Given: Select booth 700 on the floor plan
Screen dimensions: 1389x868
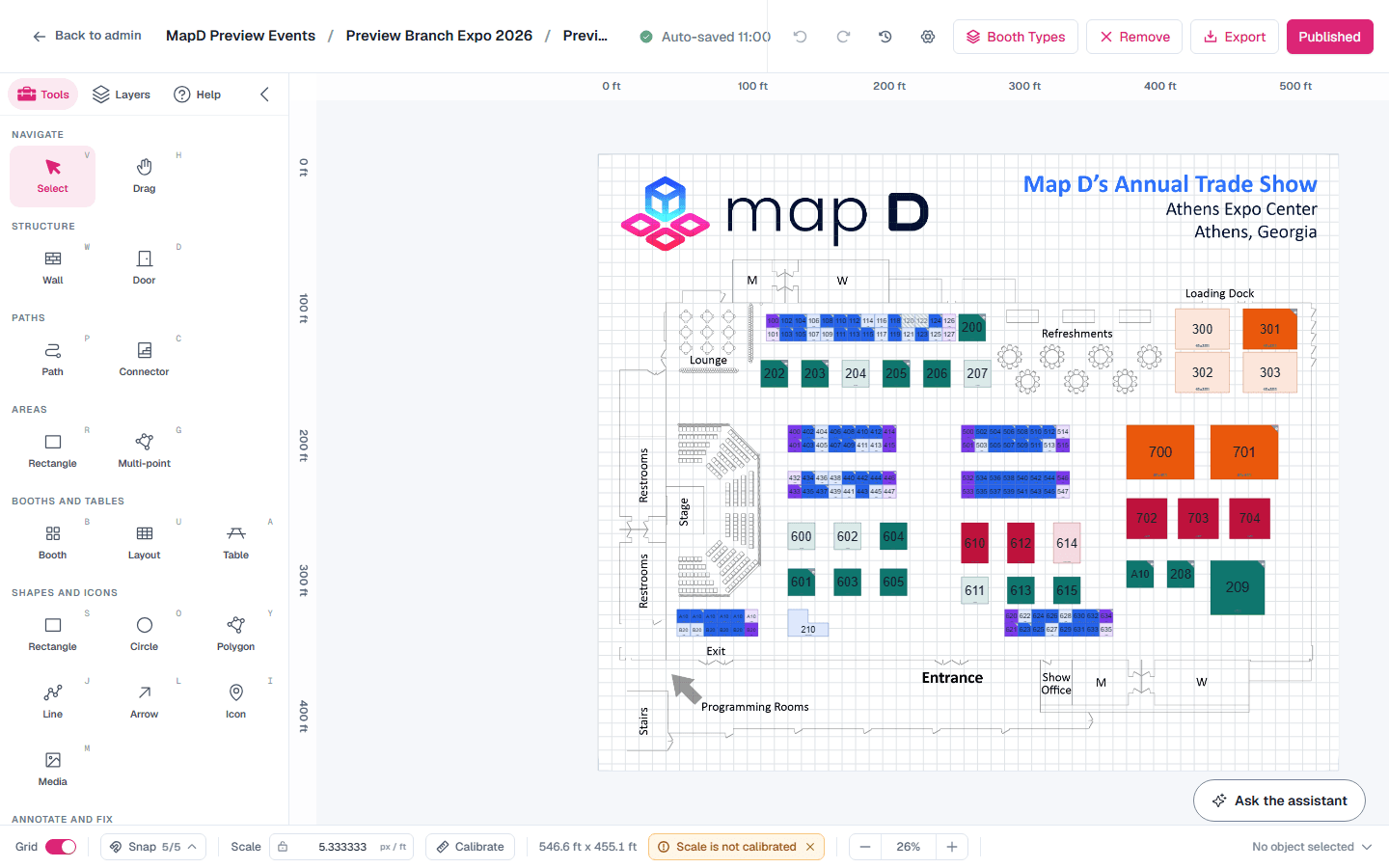Looking at the screenshot, I should [x=1160, y=452].
